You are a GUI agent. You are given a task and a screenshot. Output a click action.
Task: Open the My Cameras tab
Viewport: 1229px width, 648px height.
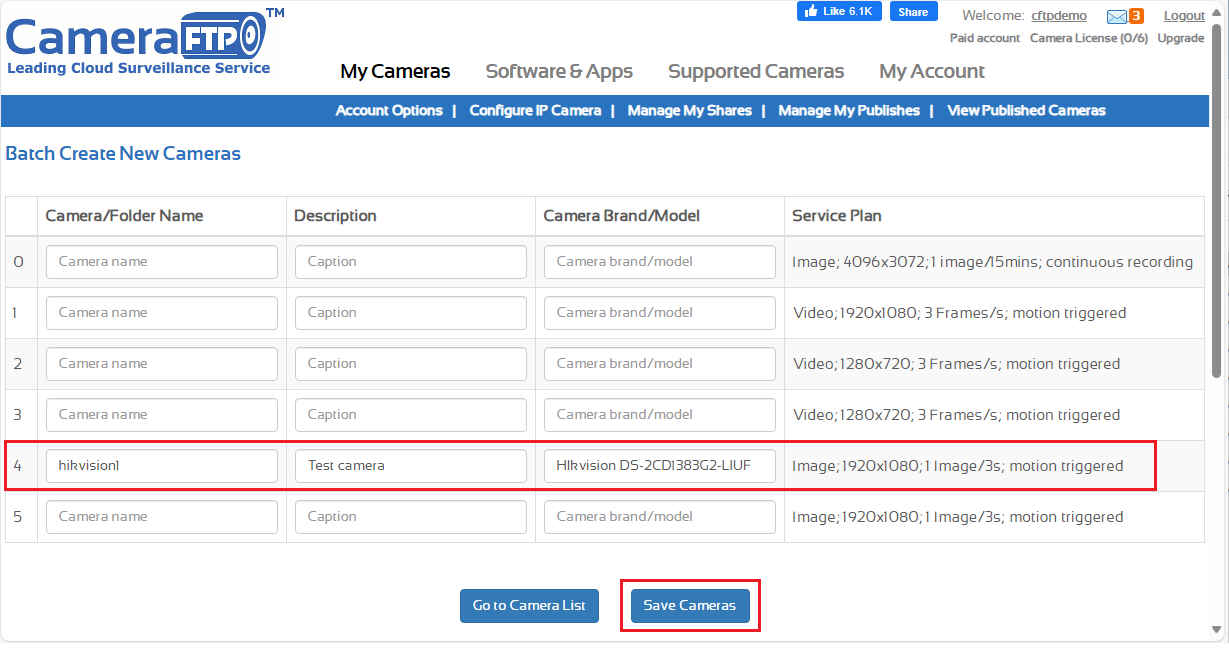tap(395, 71)
